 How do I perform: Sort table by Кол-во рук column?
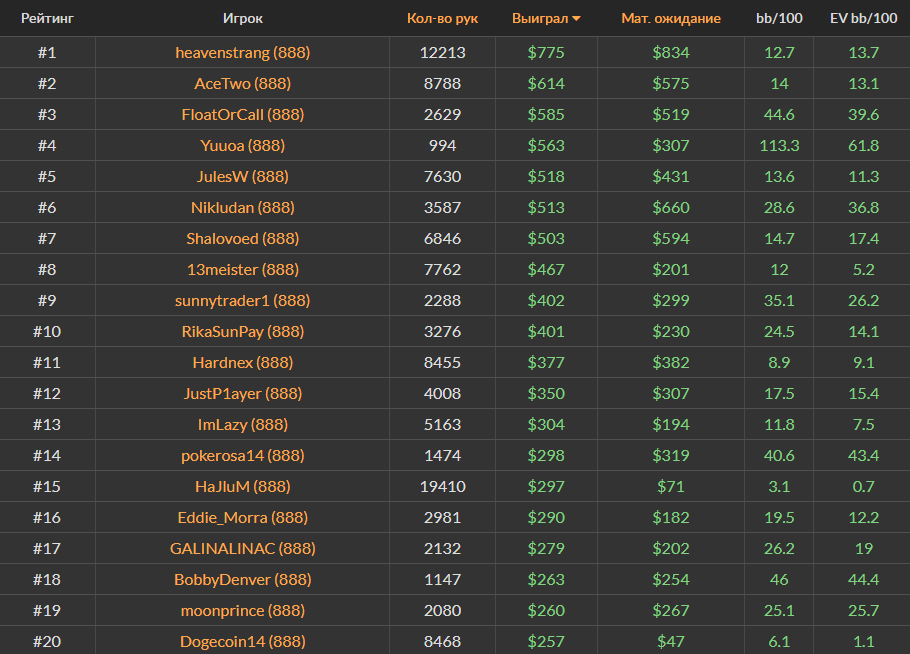pos(442,18)
